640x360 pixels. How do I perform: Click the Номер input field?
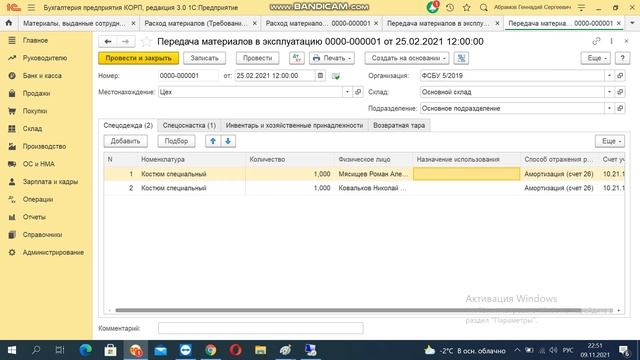pyautogui.click(x=188, y=76)
